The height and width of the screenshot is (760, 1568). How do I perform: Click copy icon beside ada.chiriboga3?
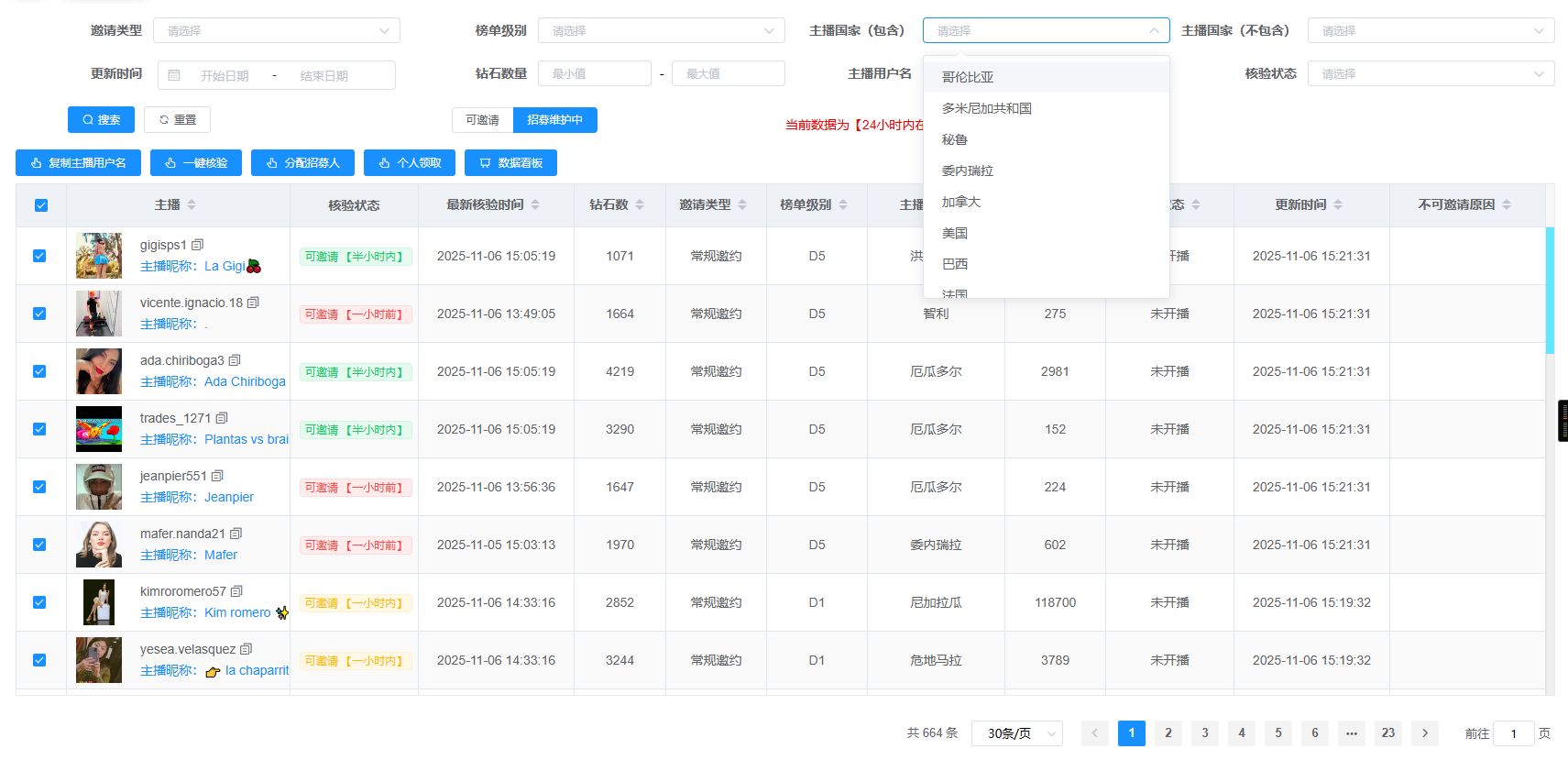[235, 360]
